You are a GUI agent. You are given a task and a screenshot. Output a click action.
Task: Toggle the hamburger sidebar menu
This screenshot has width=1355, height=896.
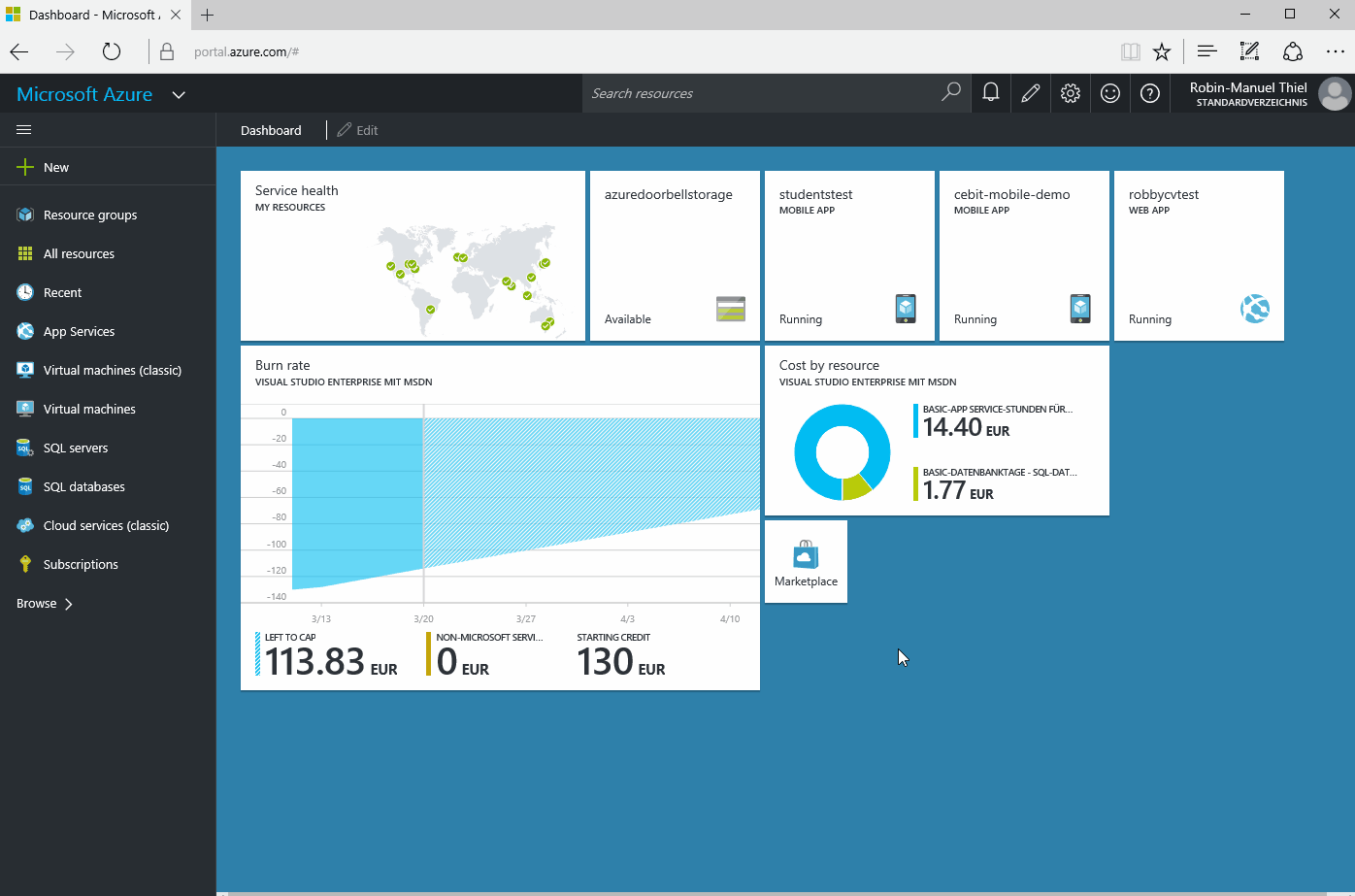click(24, 130)
